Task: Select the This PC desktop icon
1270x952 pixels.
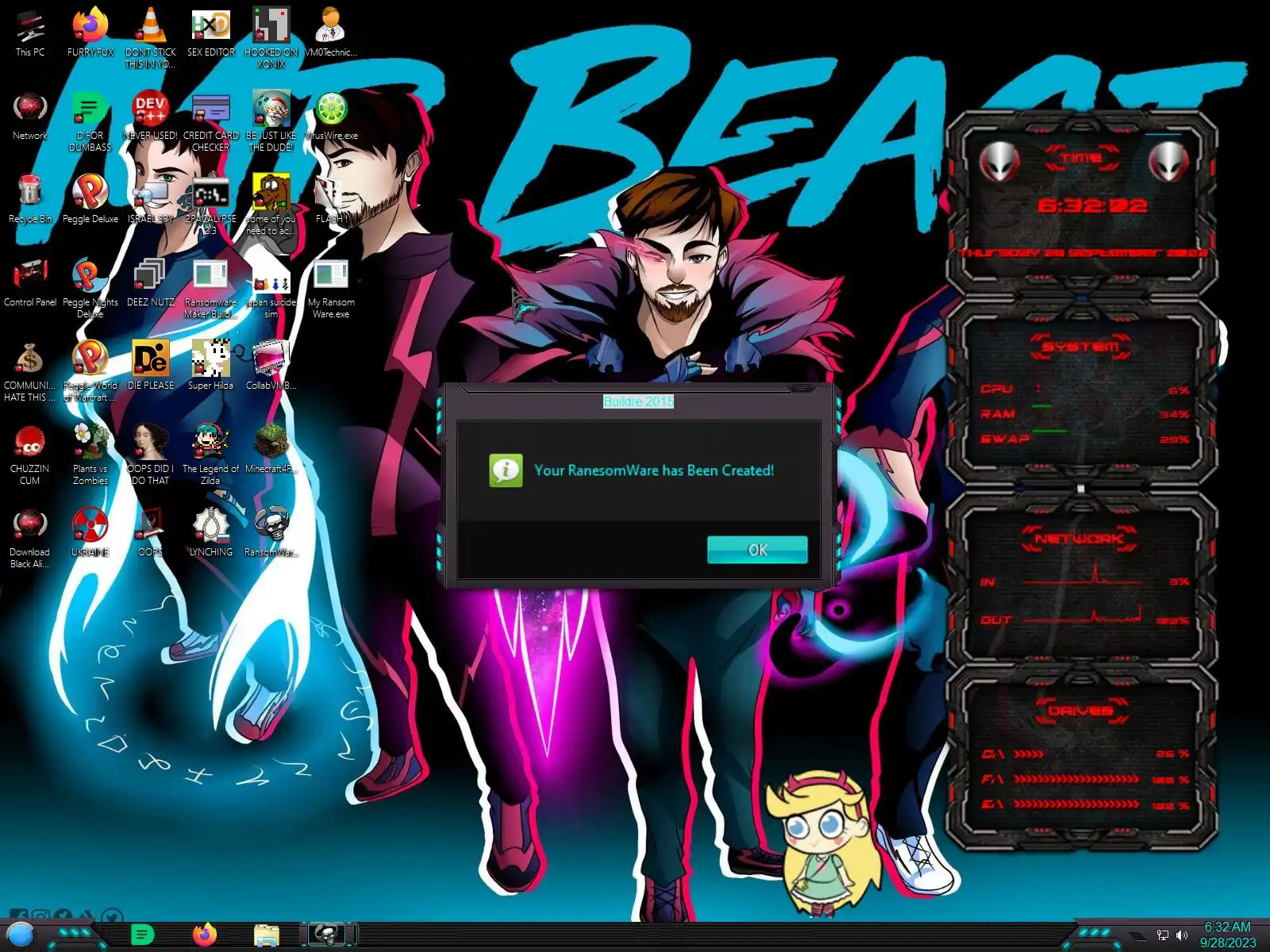Action: [x=30, y=34]
